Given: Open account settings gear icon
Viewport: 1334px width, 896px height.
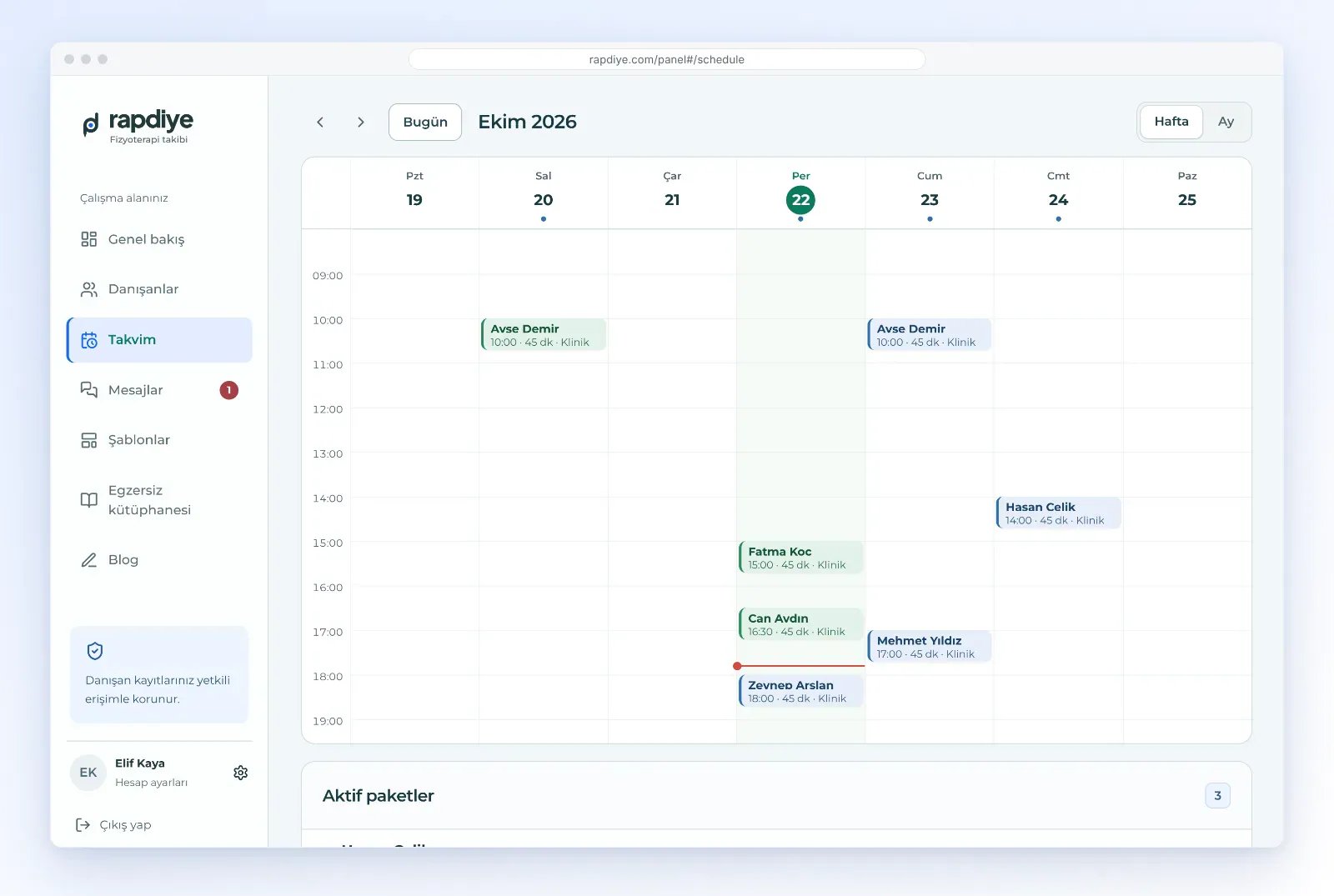Looking at the screenshot, I should (241, 773).
